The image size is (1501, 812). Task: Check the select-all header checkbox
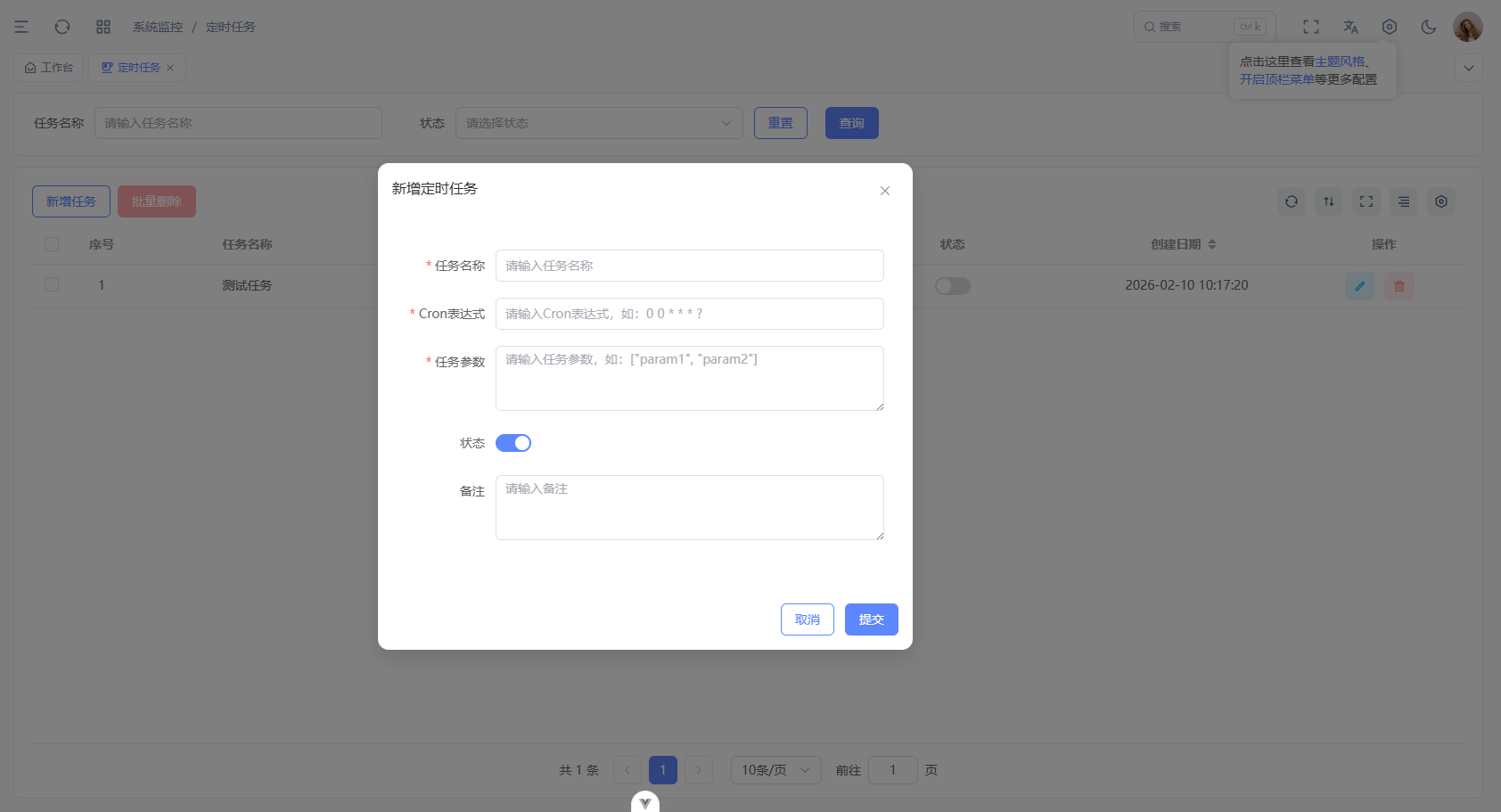[52, 244]
